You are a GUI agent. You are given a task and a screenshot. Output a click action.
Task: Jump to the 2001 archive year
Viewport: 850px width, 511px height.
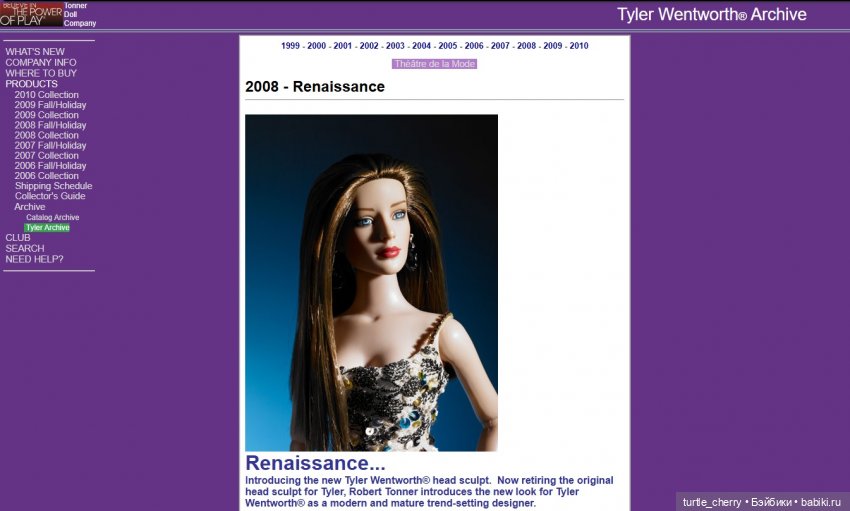(343, 46)
